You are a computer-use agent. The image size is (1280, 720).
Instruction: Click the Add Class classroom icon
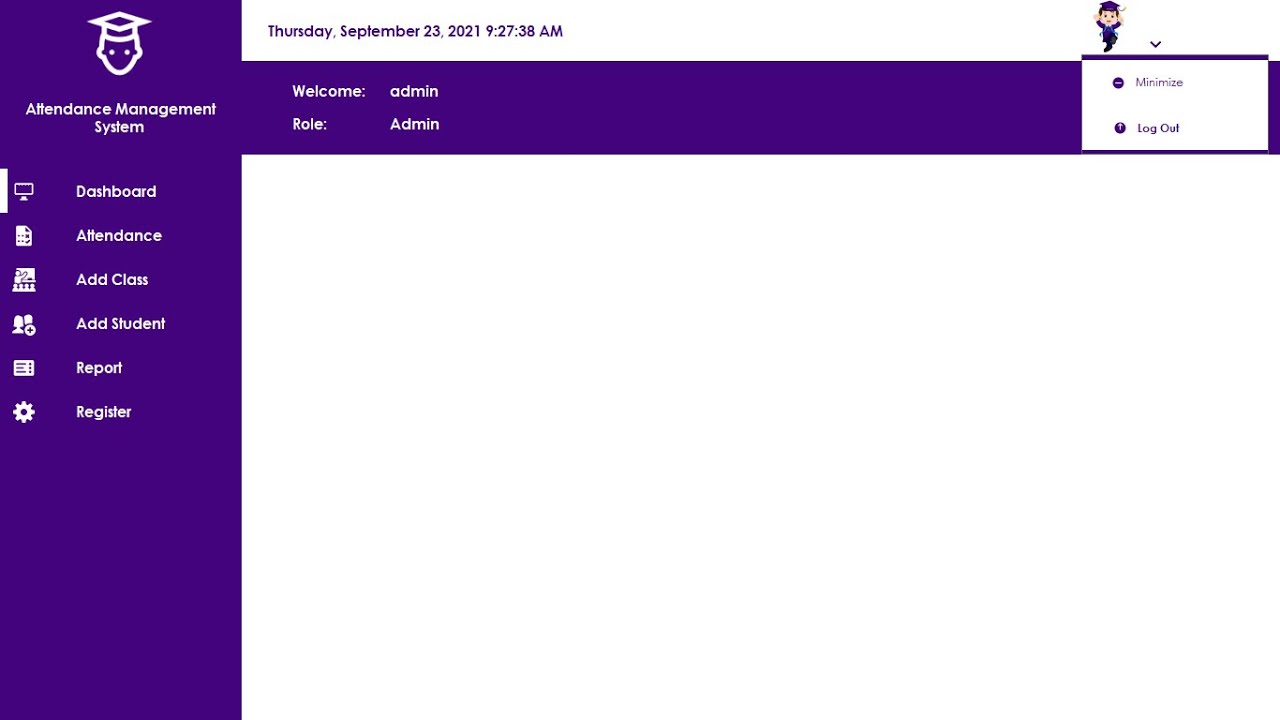24,280
